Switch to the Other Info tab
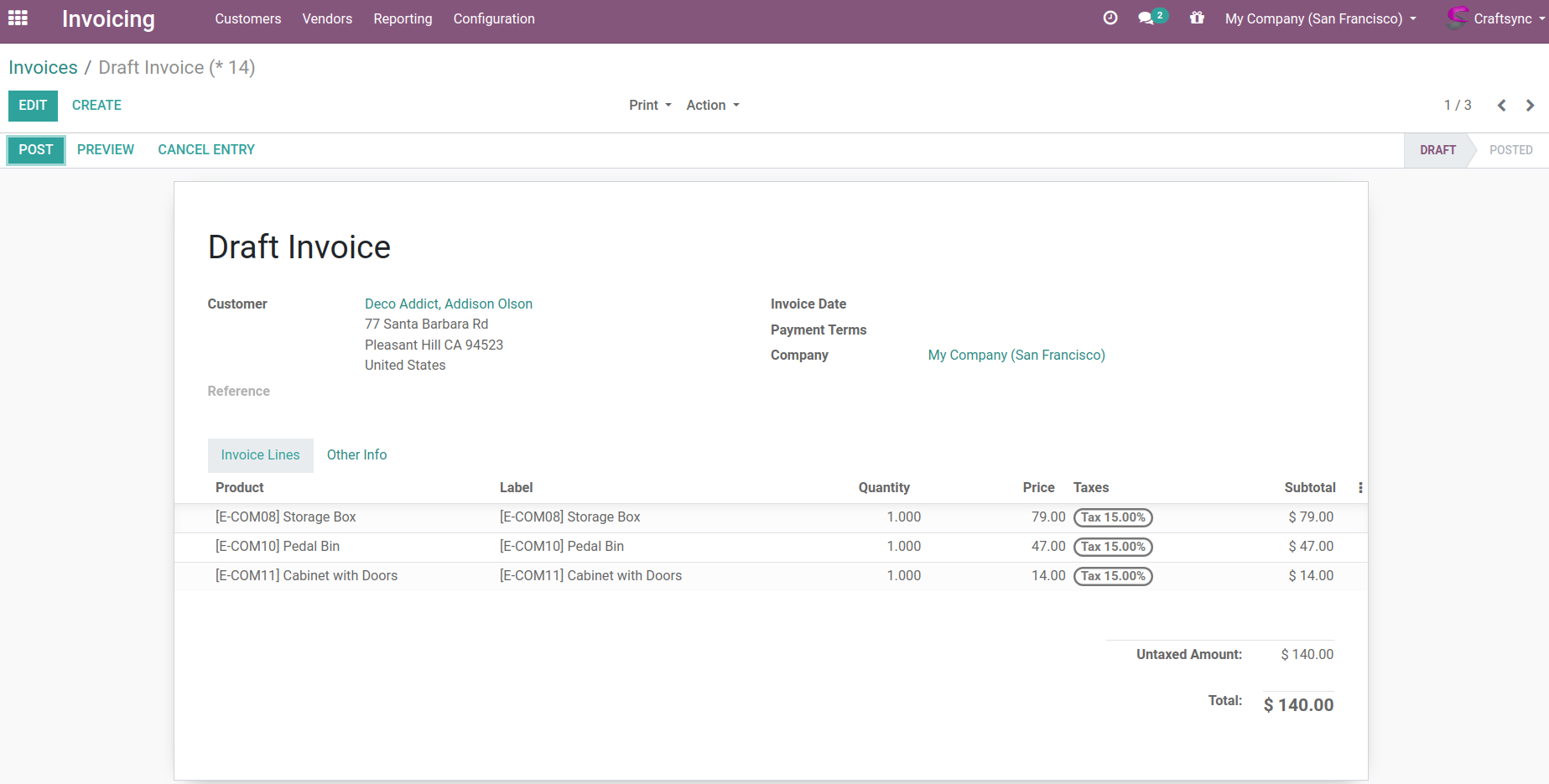The image size is (1549, 784). 356,455
